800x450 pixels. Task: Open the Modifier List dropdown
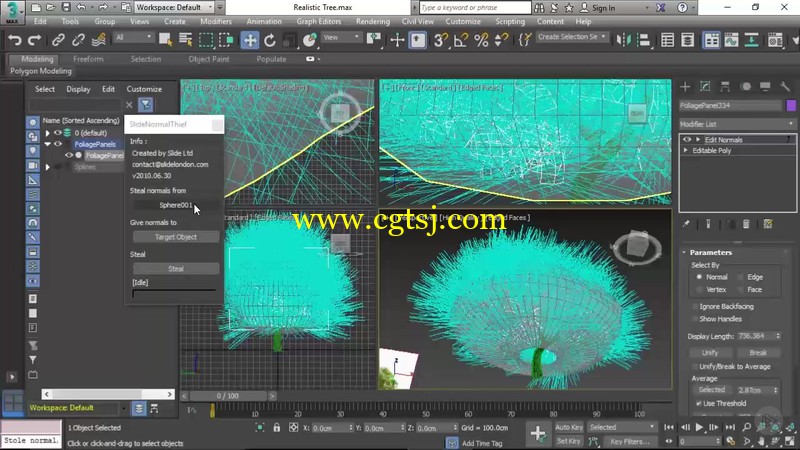pyautogui.click(x=737, y=124)
